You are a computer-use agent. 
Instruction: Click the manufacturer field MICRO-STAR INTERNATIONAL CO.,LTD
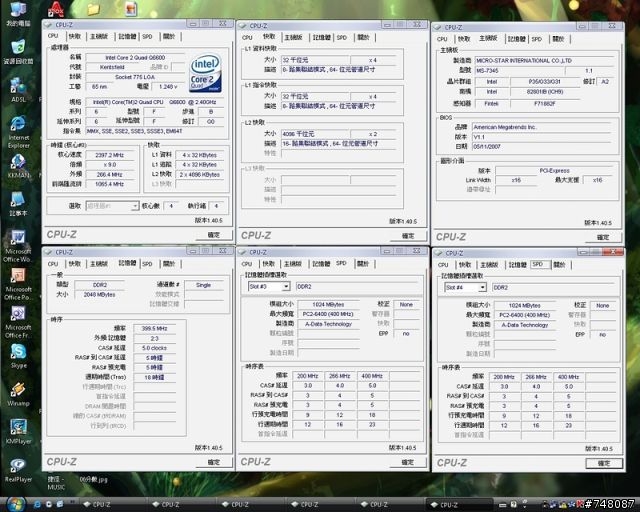pos(544,60)
